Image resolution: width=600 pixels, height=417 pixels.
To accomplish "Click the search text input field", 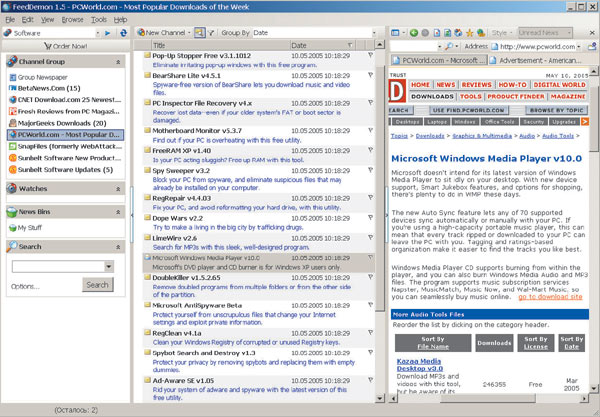I will pyautogui.click(x=55, y=267).
